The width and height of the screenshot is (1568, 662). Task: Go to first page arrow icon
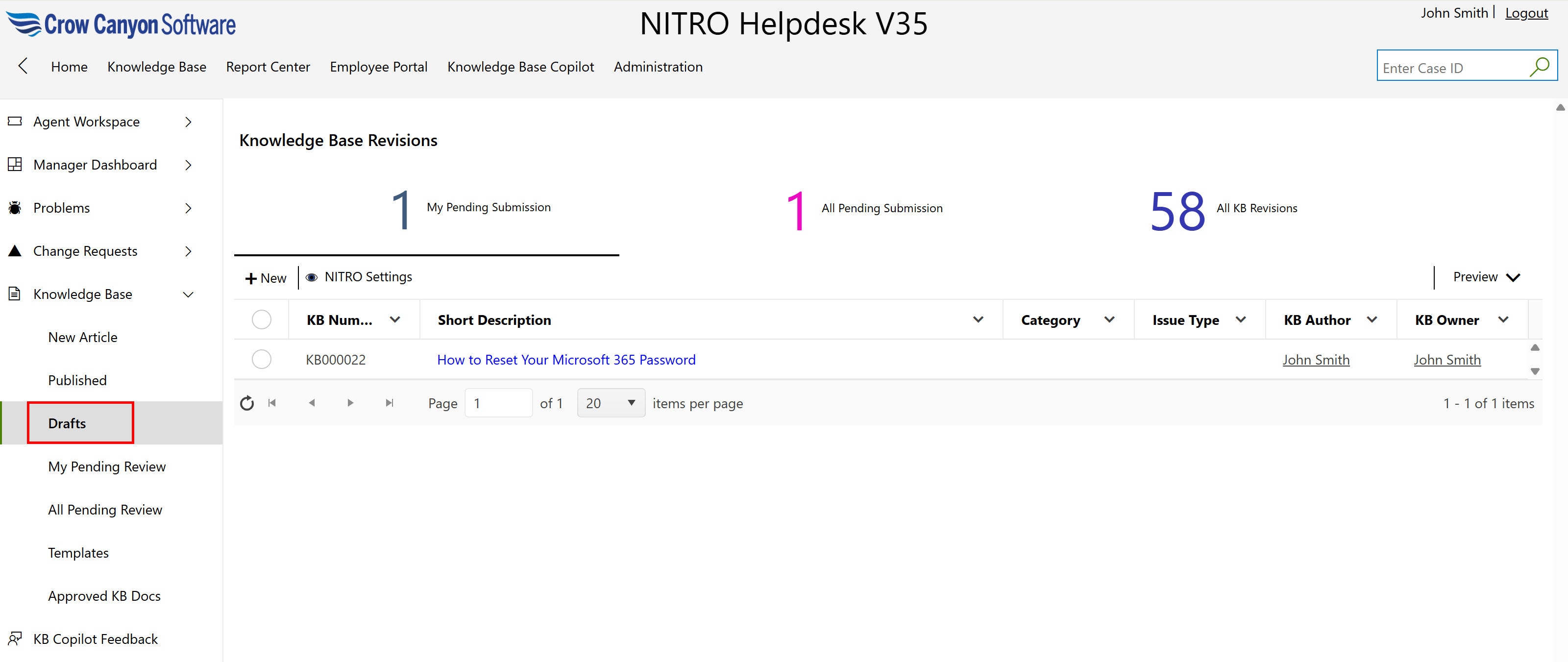pos(272,403)
